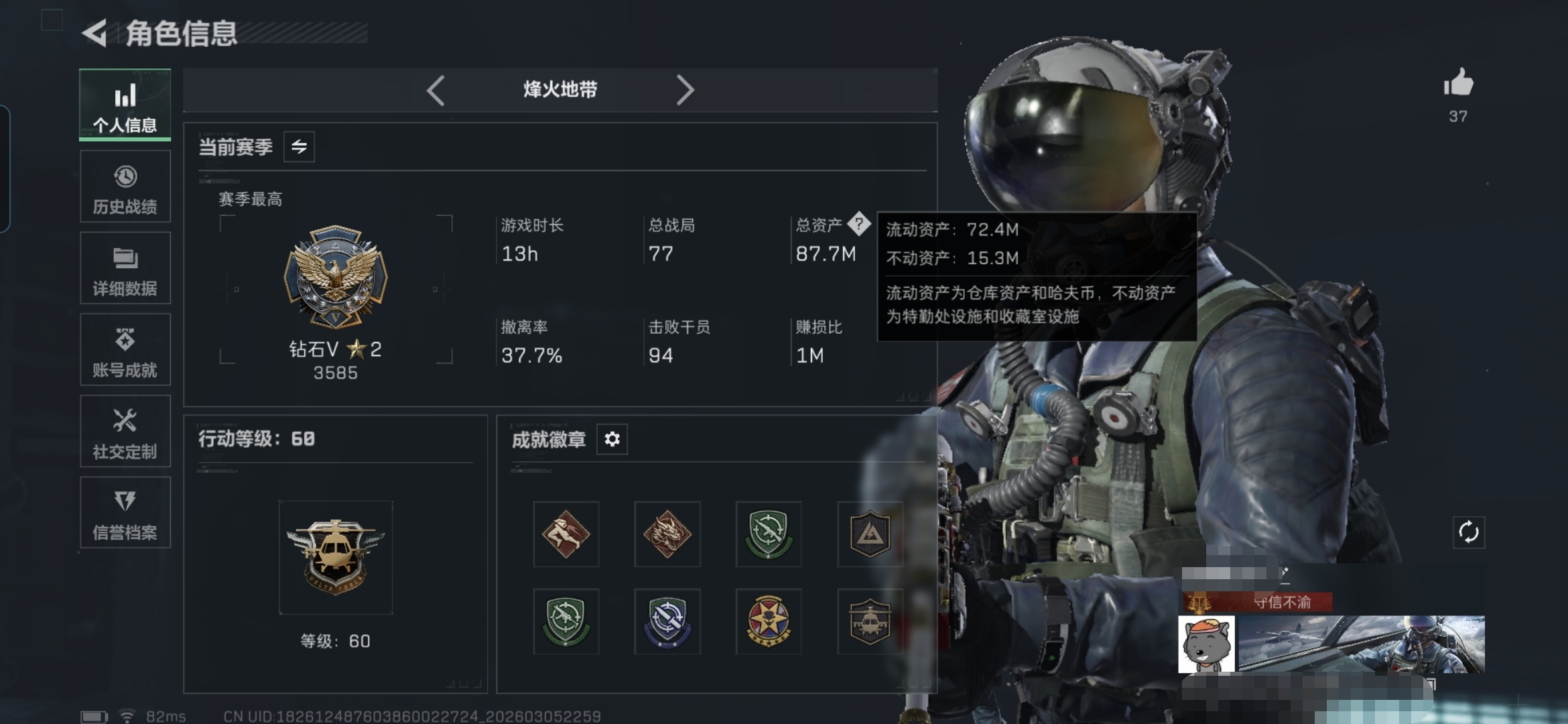Go back using the arrow beside 角色信息
Screen dimensions: 1568x724
94,33
